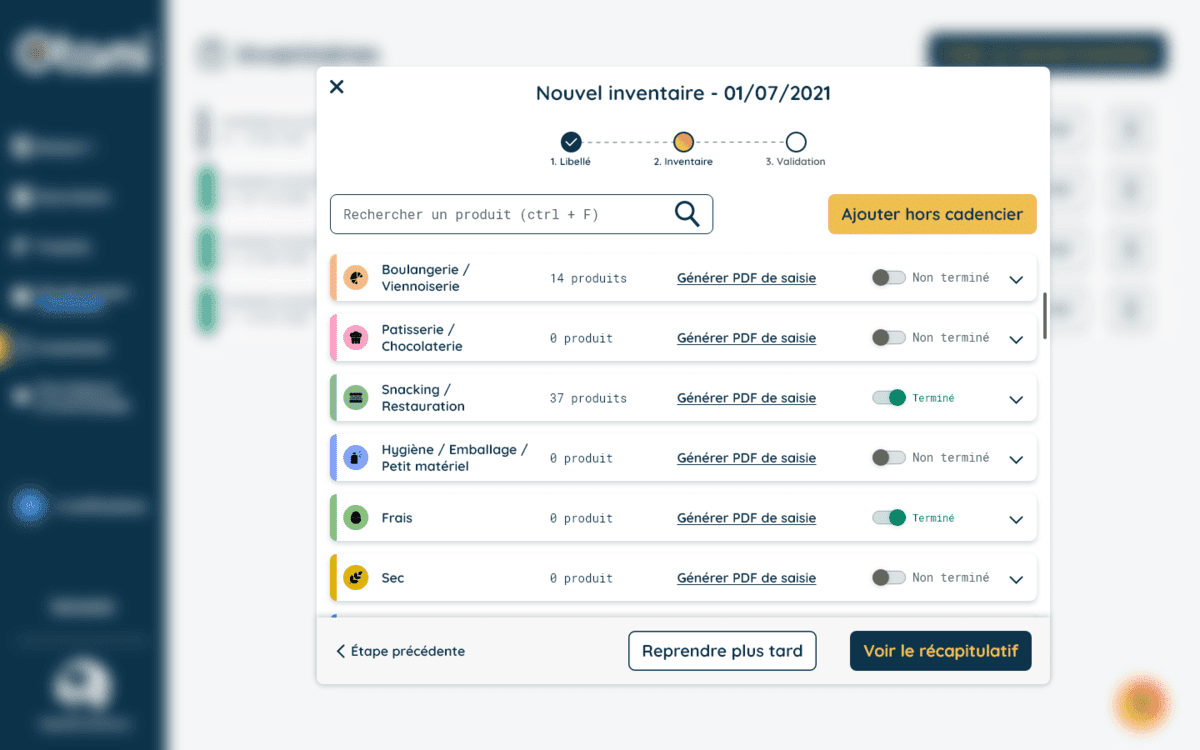Go to the 1. Libellé step
This screenshot has width=1200, height=750.
point(571,143)
